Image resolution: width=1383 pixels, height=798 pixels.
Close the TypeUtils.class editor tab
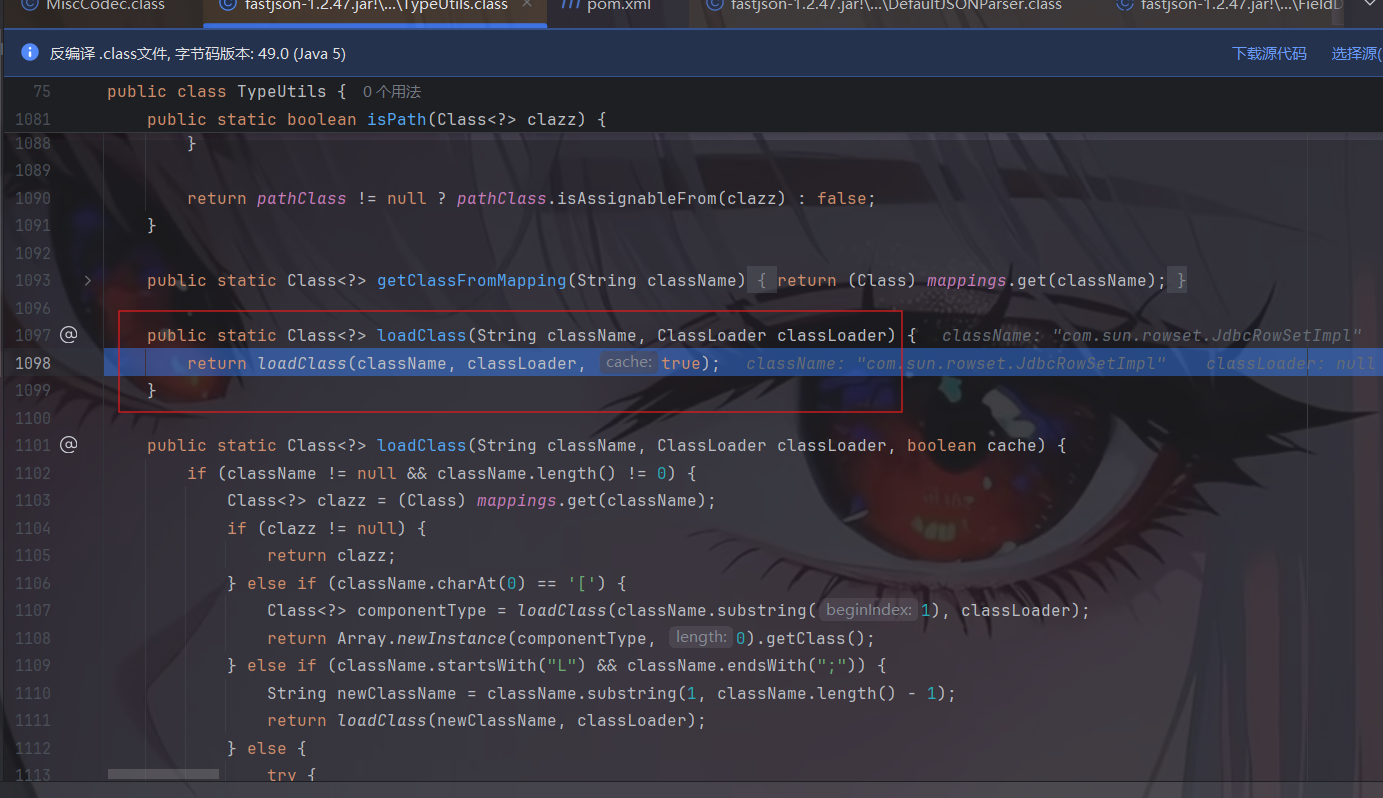pos(528,5)
